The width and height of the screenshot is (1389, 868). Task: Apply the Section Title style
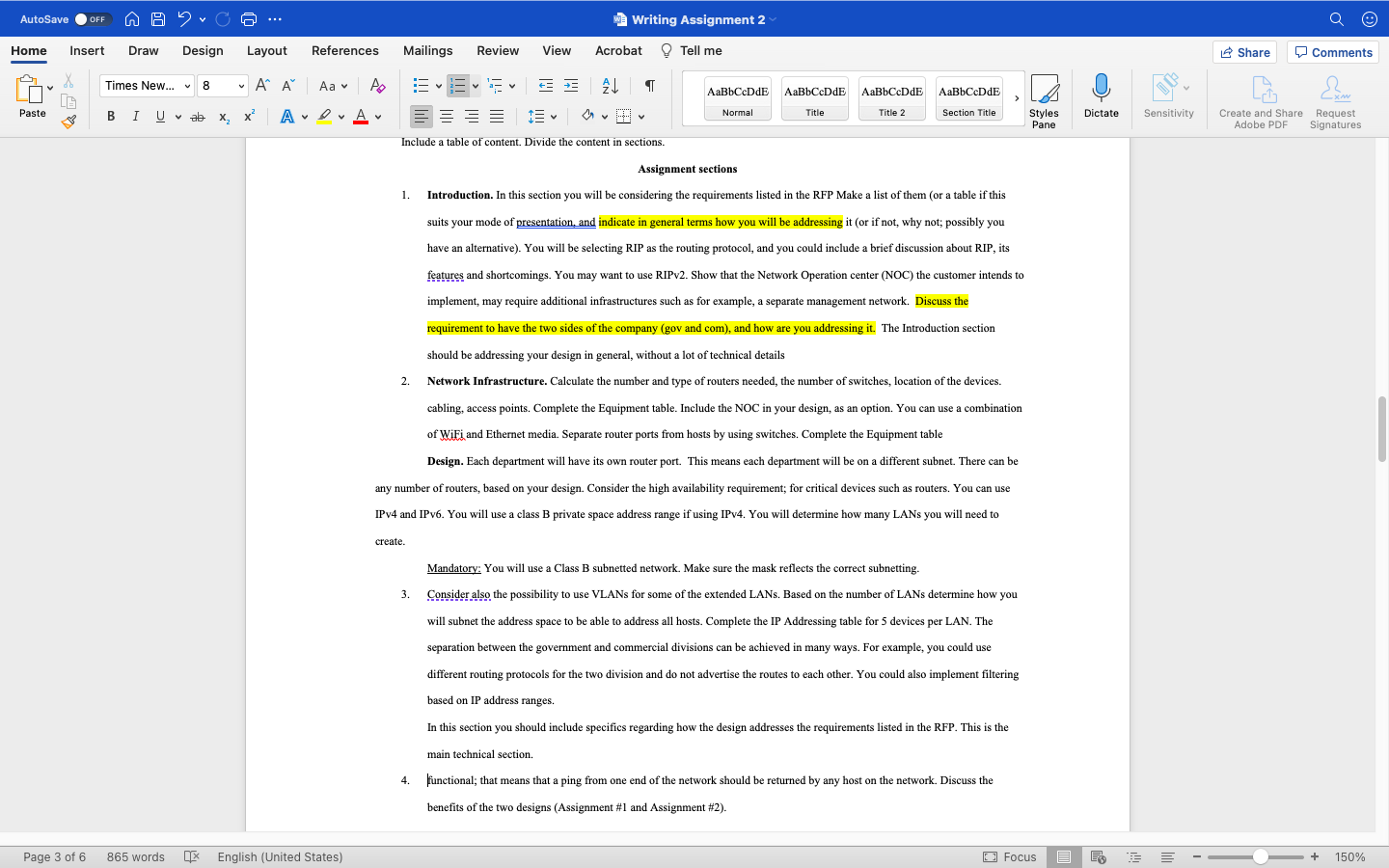(x=969, y=98)
